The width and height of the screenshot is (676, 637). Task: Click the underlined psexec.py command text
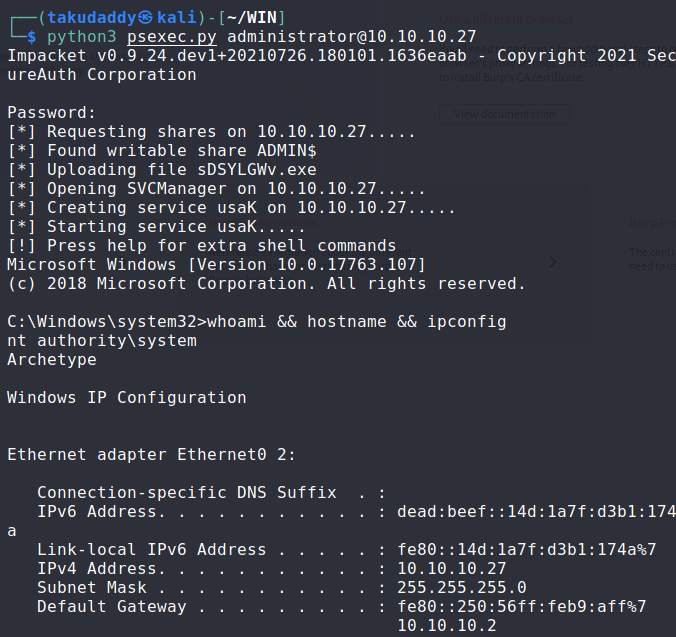172,37
